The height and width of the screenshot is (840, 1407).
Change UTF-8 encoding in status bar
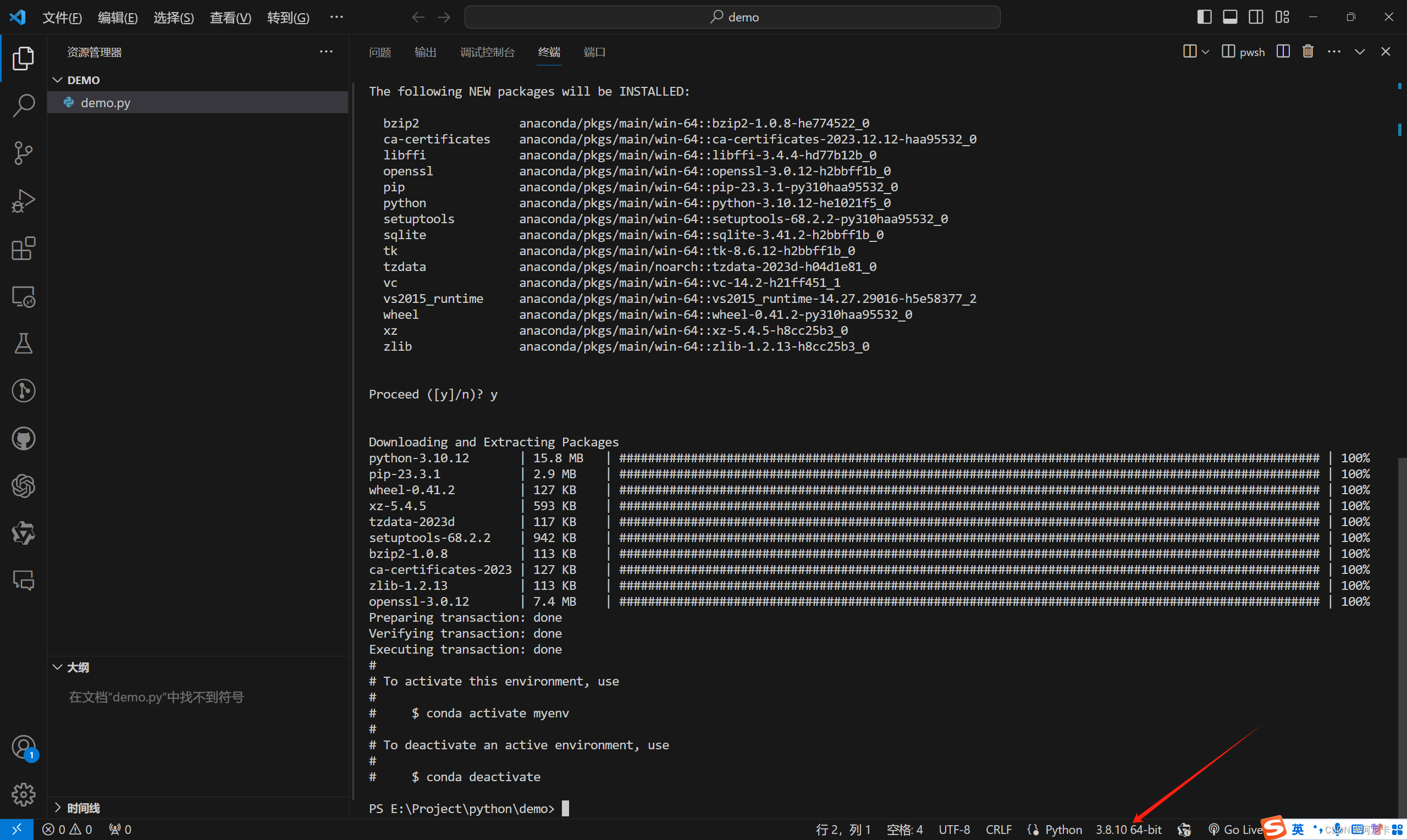click(954, 829)
